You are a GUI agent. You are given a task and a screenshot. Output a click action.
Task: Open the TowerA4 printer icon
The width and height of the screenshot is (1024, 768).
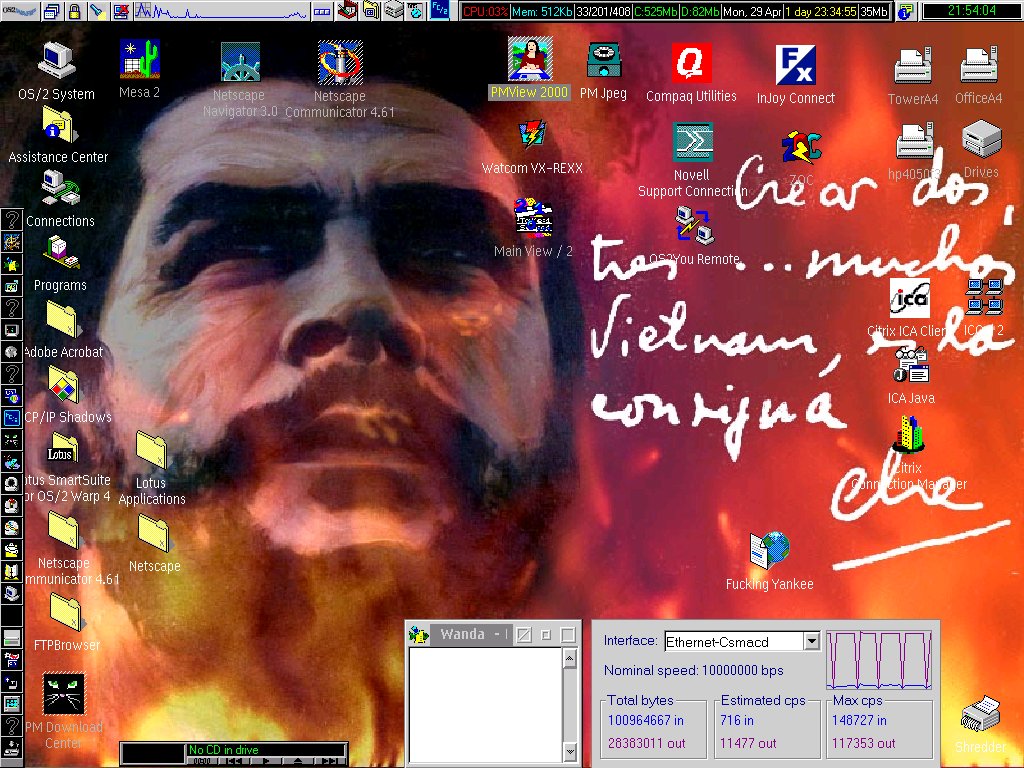[x=913, y=67]
